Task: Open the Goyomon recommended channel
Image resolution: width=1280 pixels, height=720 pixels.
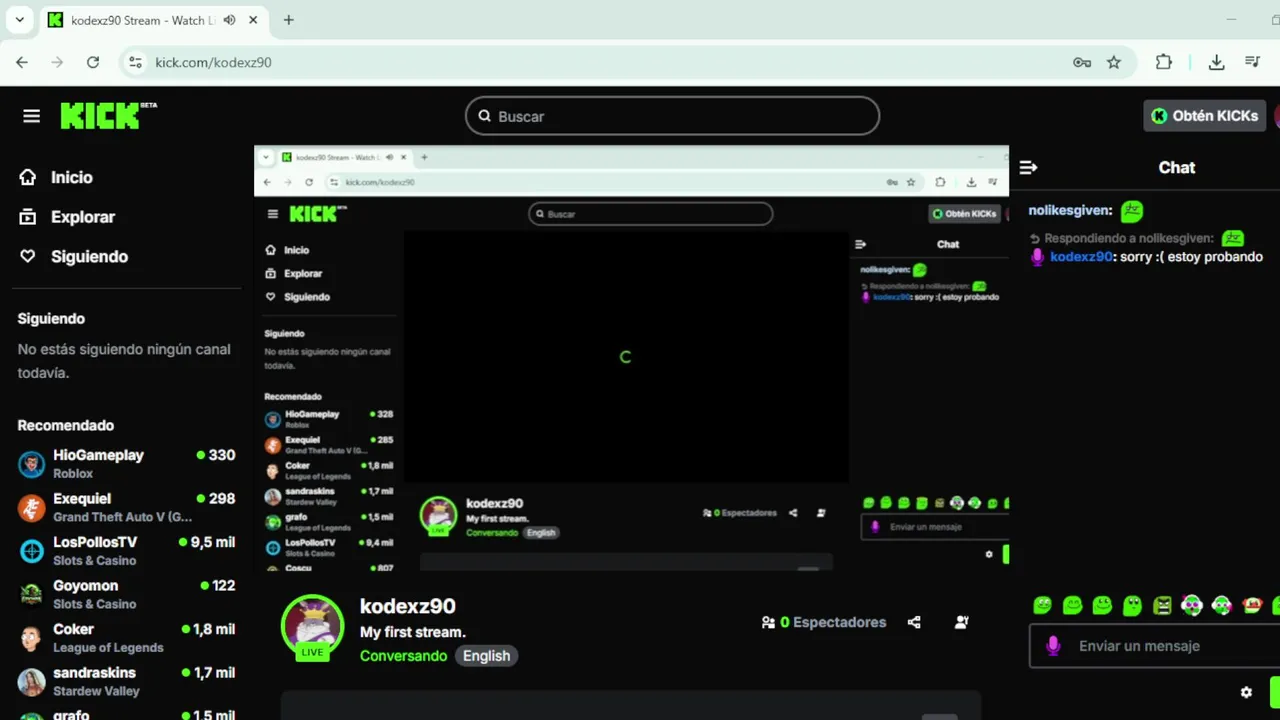Action: [x=126, y=594]
